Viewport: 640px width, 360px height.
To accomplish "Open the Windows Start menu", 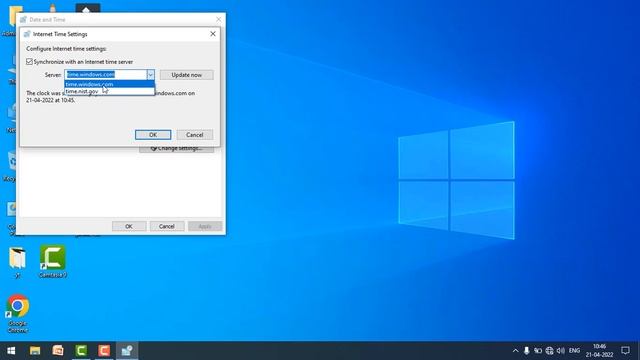I will click(x=11, y=351).
